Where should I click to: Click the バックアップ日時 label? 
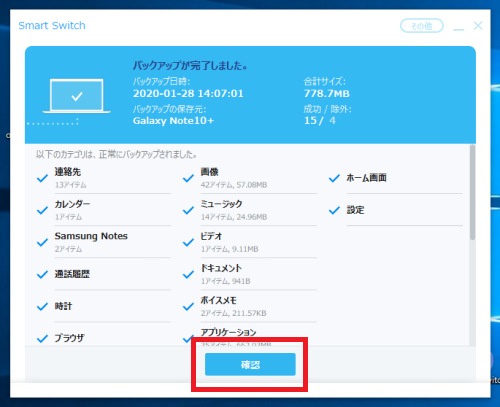click(161, 81)
